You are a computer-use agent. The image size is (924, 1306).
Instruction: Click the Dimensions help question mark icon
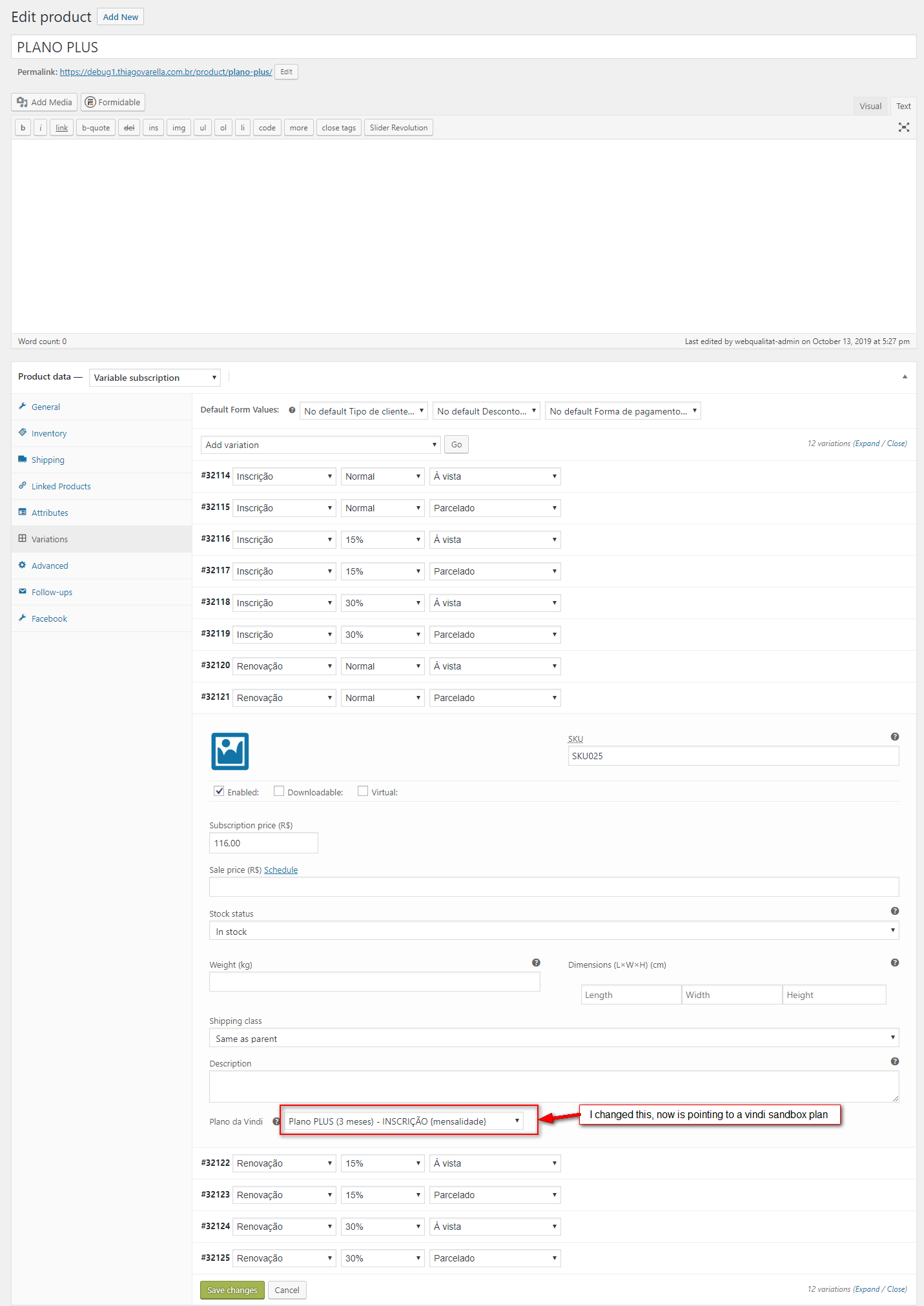(x=895, y=963)
